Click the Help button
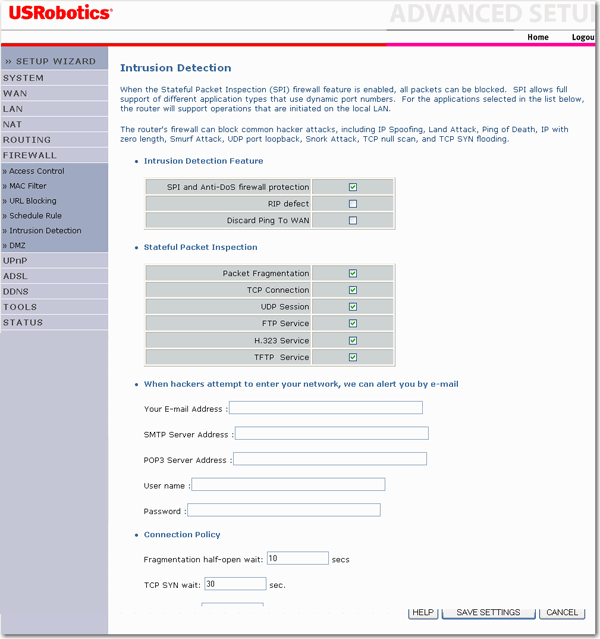600x639 pixels. pos(423,612)
